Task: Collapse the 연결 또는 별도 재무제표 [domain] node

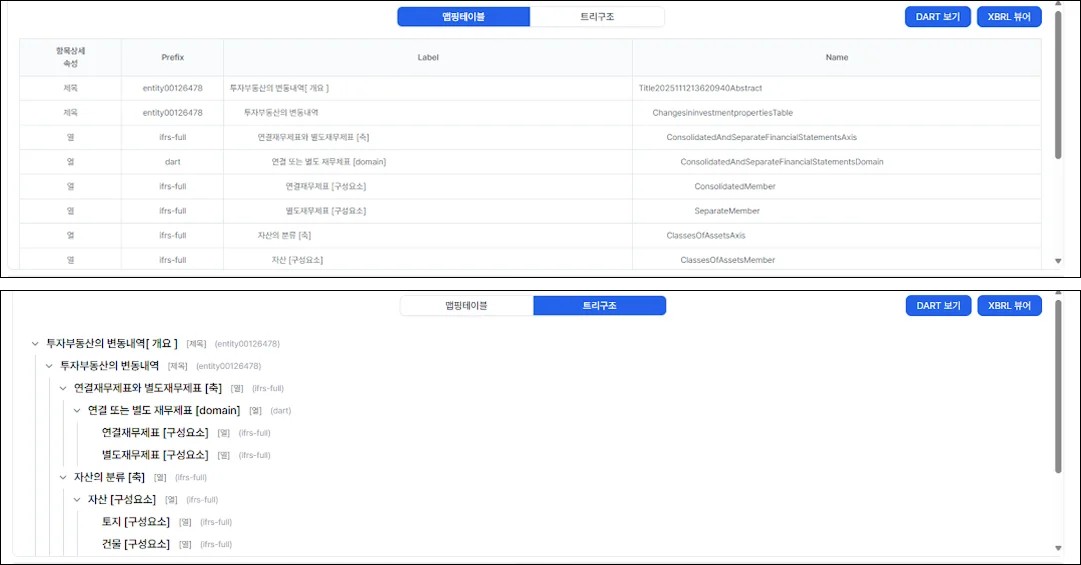Action: [x=77, y=411]
